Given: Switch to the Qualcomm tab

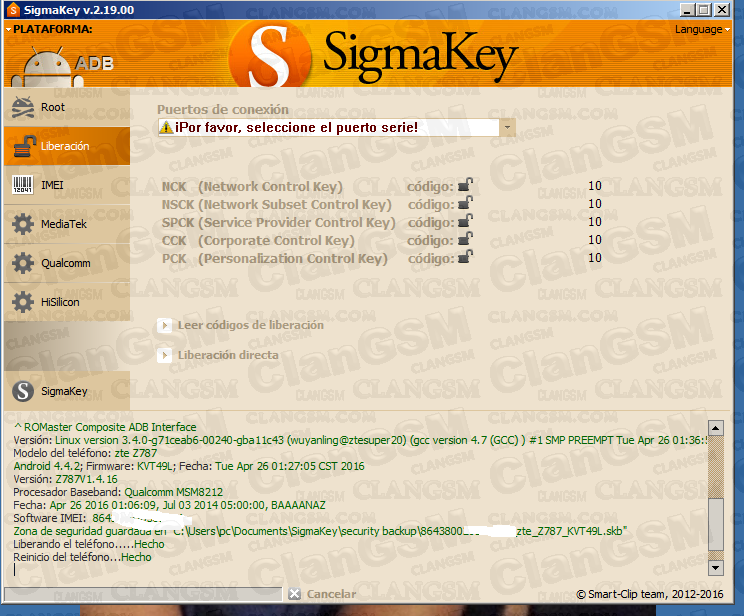Looking at the screenshot, I should click(67, 263).
